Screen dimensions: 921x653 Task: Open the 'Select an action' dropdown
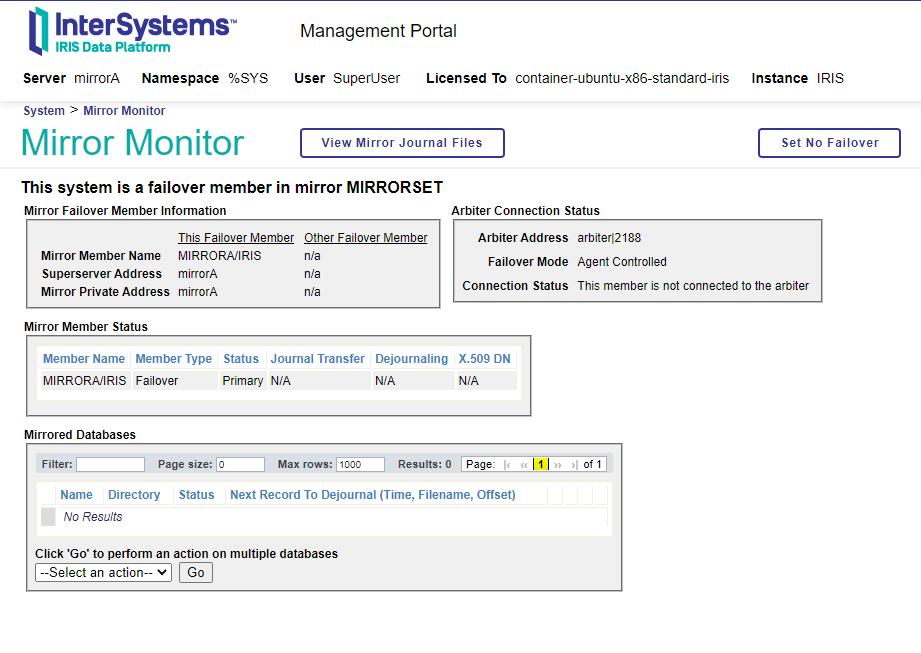click(x=103, y=573)
